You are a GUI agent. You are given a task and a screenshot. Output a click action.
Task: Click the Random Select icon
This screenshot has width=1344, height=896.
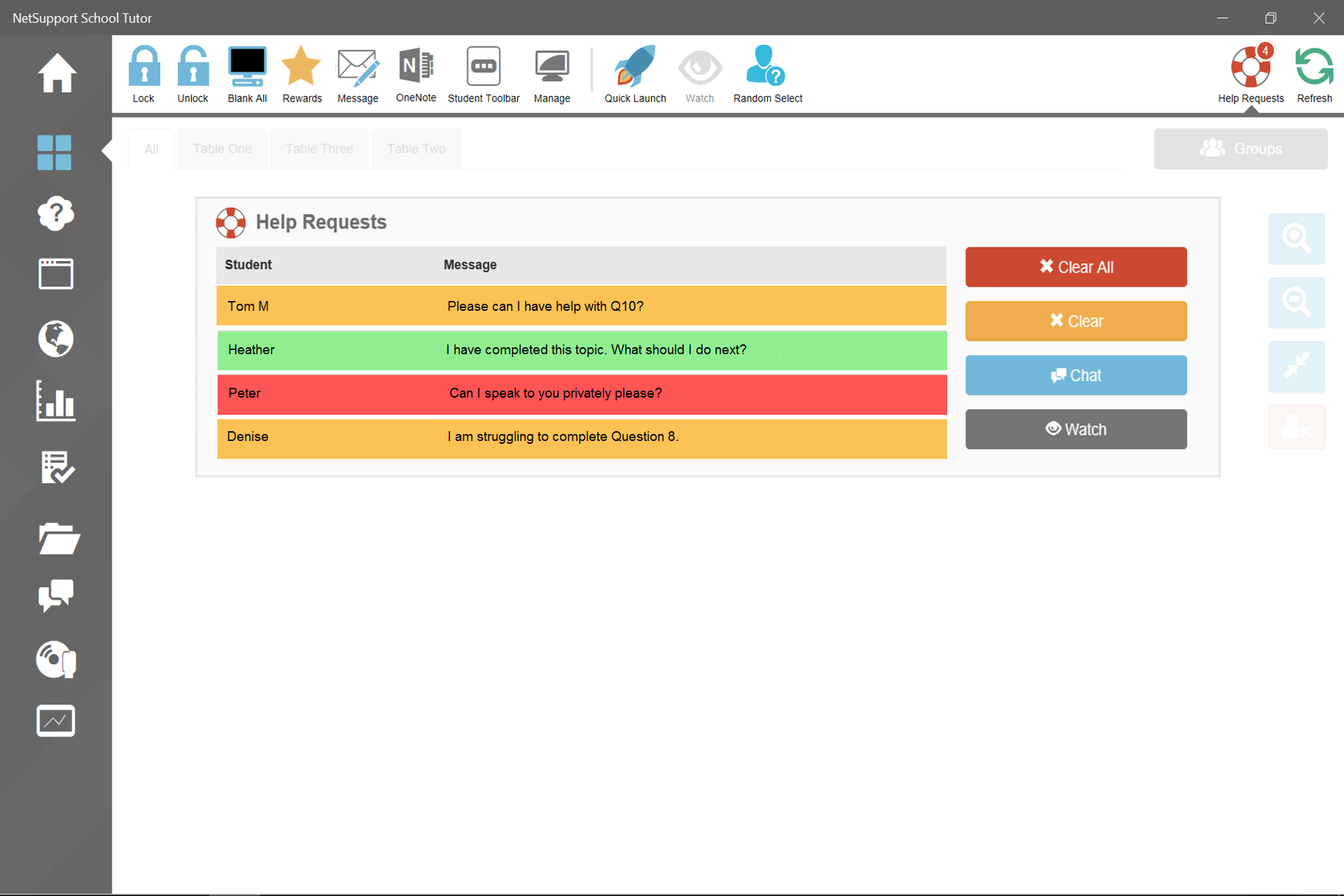point(767,67)
